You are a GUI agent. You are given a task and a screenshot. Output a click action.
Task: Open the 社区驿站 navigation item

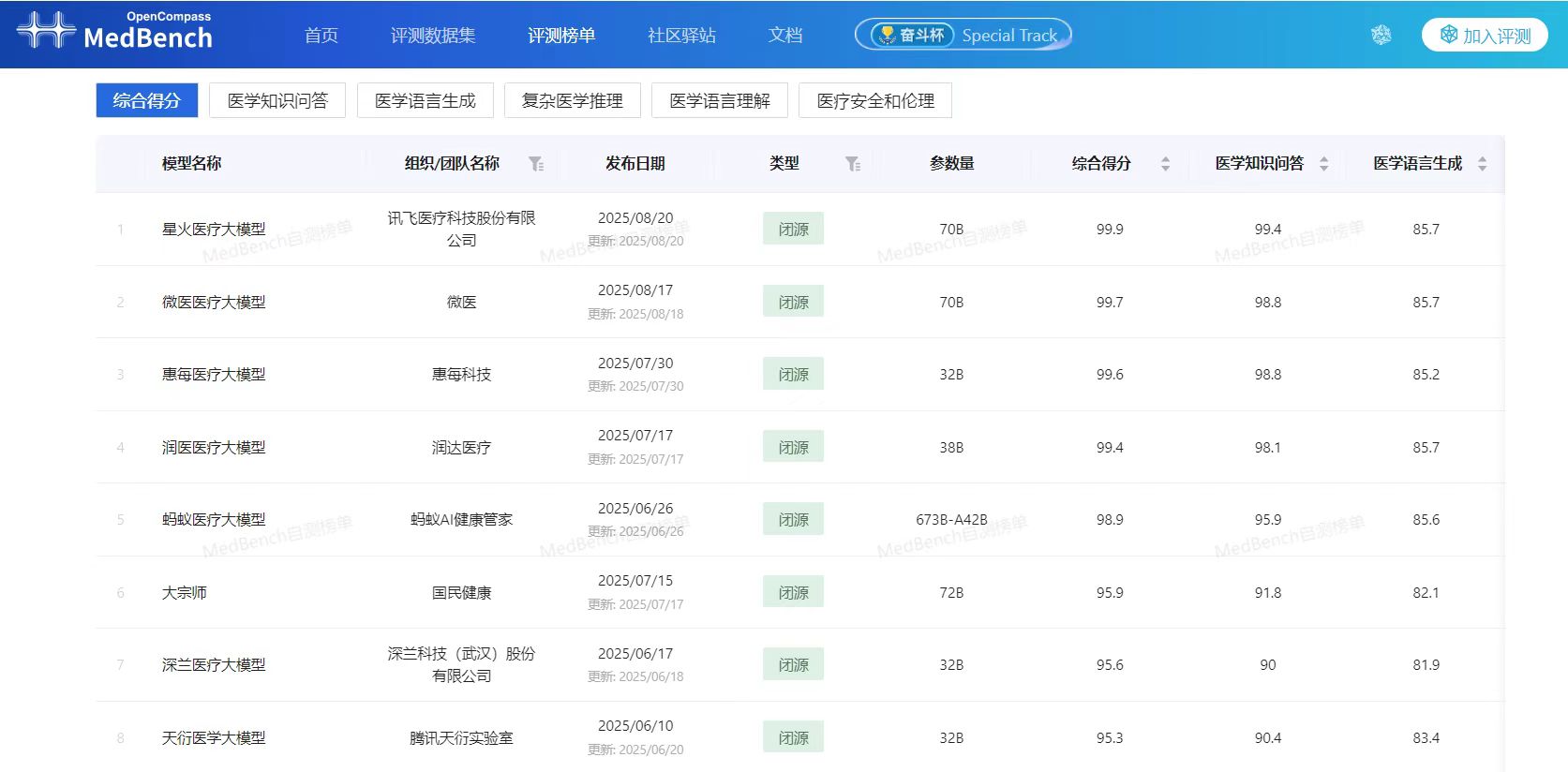pos(681,36)
